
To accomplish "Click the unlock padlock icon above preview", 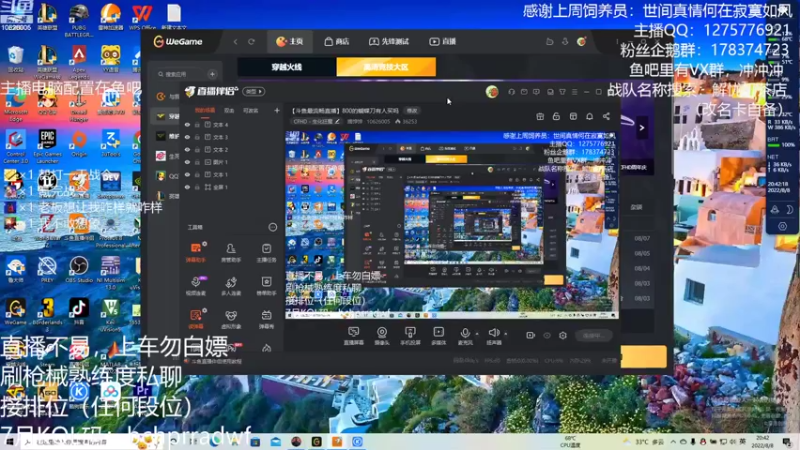I will pos(556,116).
